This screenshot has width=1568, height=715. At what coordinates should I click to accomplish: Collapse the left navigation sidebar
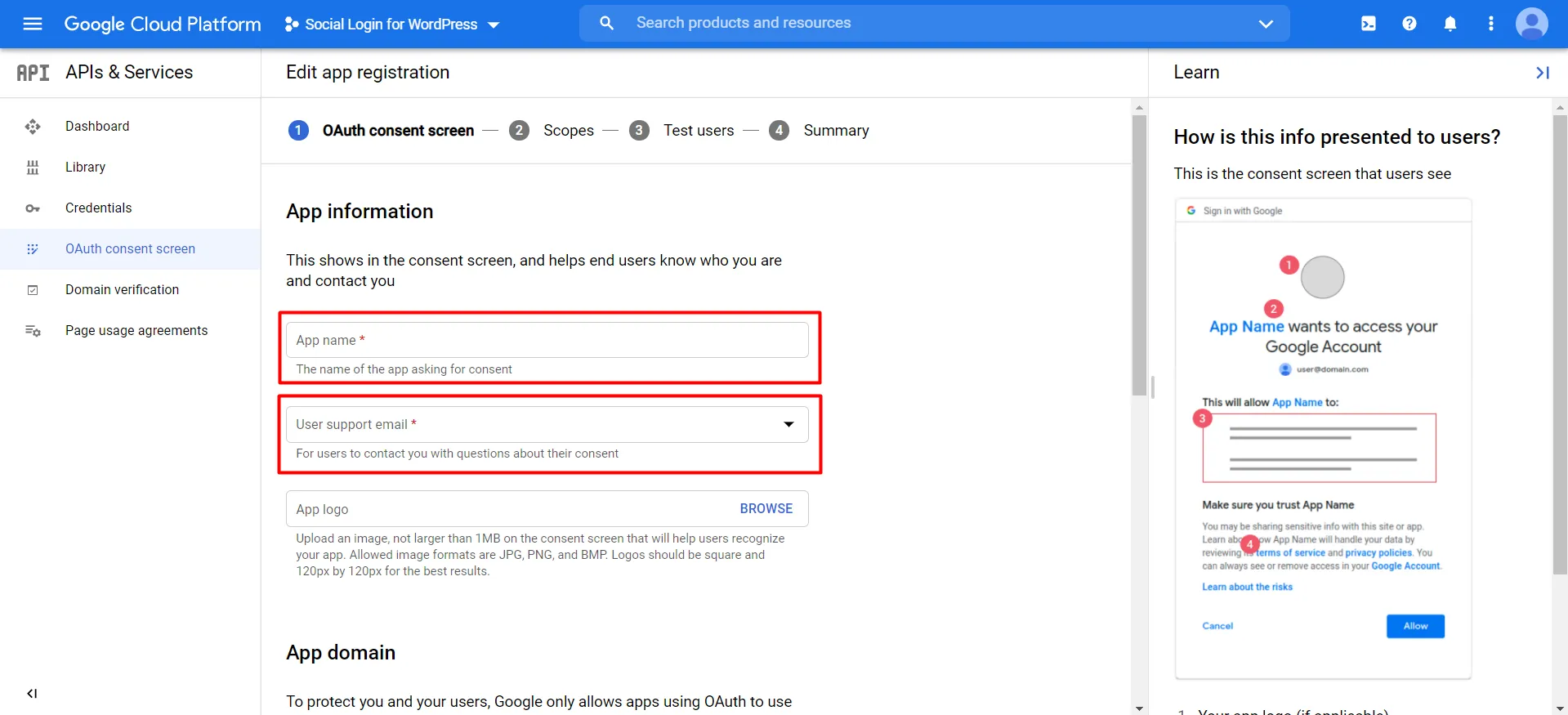pos(32,694)
